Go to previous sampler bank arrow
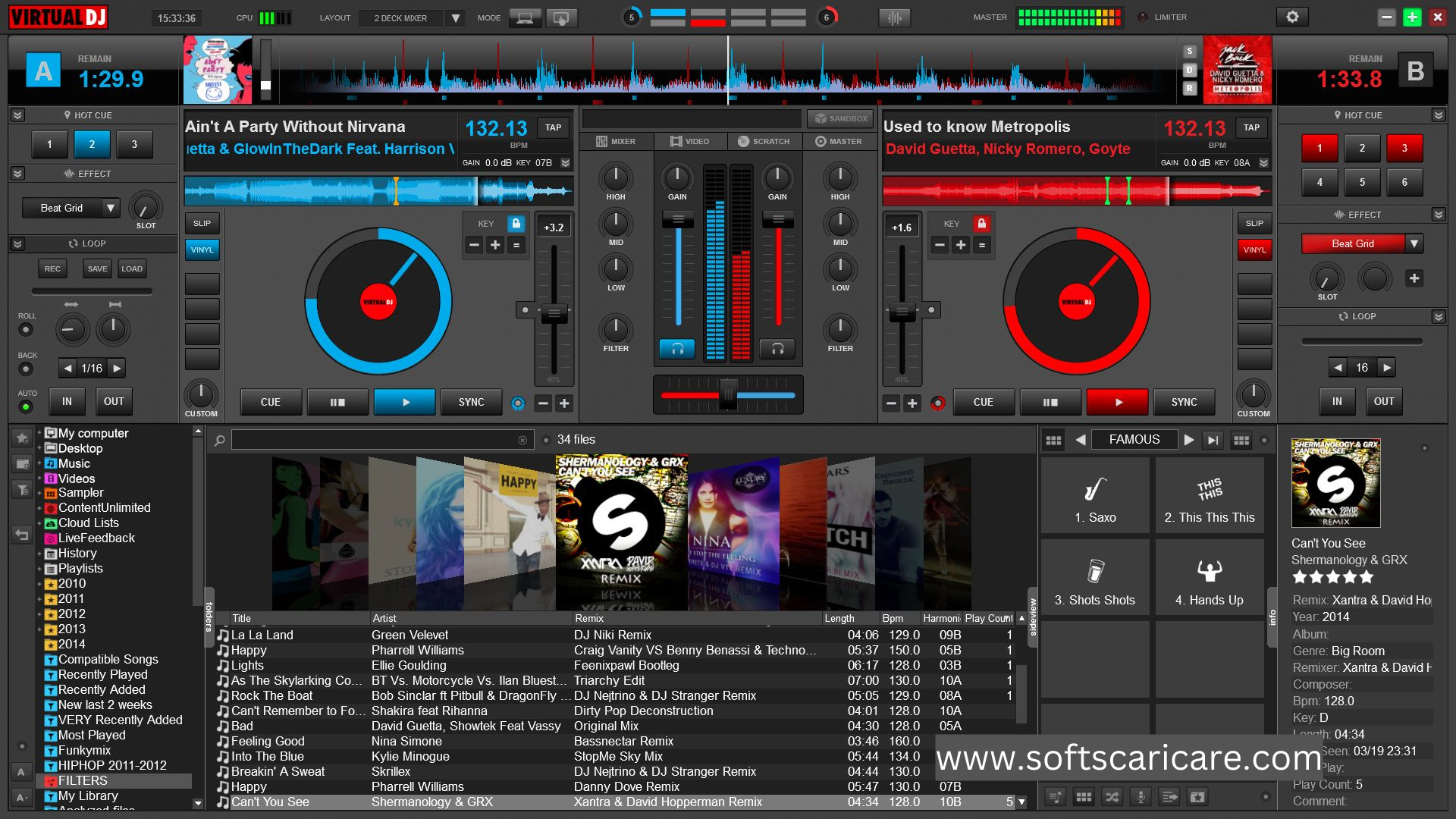1456x819 pixels. click(1081, 440)
